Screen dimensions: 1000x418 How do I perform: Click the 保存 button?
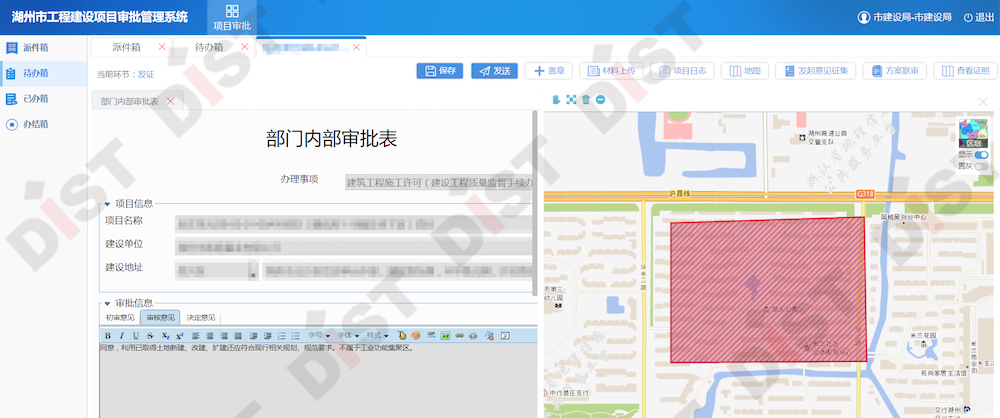441,71
